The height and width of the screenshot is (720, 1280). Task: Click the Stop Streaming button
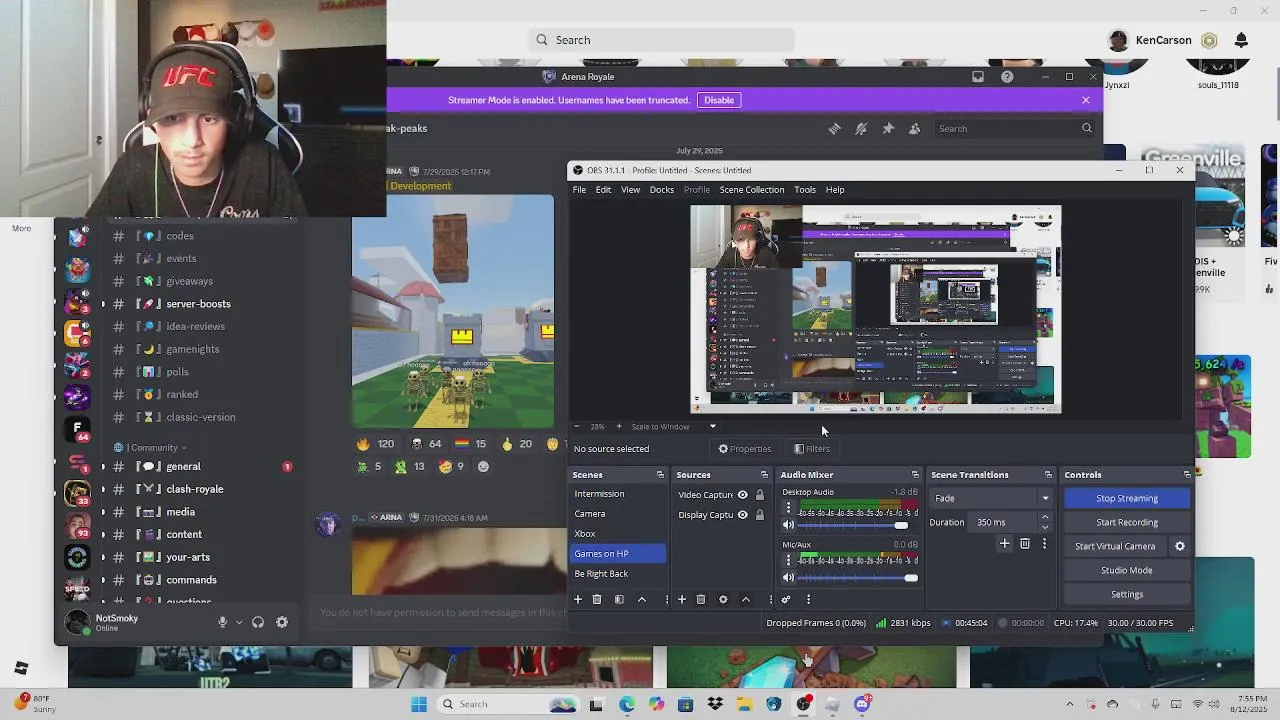pyautogui.click(x=1127, y=498)
